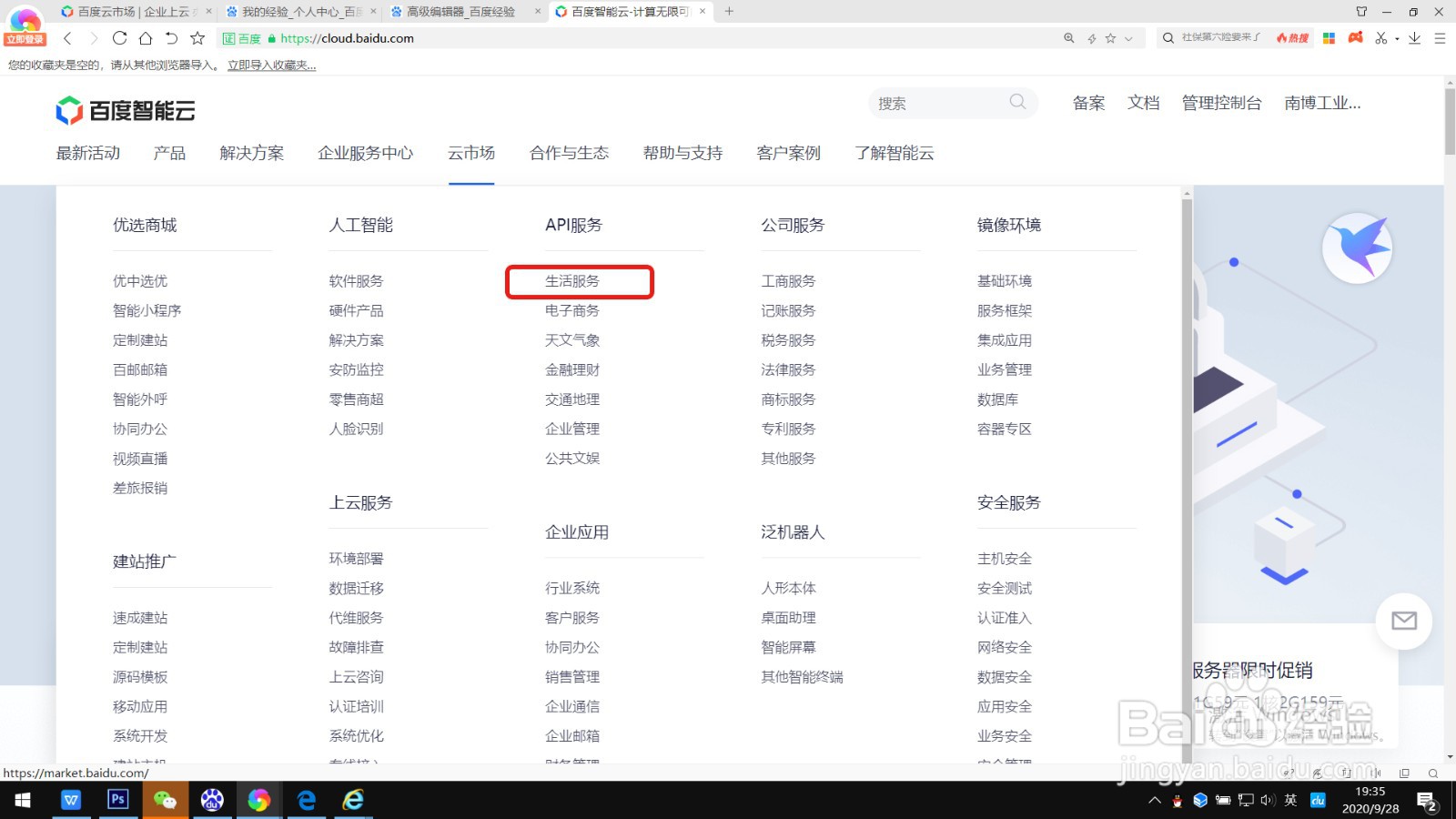Expand the screenshot tool dropdown arrow
The height and width of the screenshot is (819, 1456).
tap(1397, 39)
